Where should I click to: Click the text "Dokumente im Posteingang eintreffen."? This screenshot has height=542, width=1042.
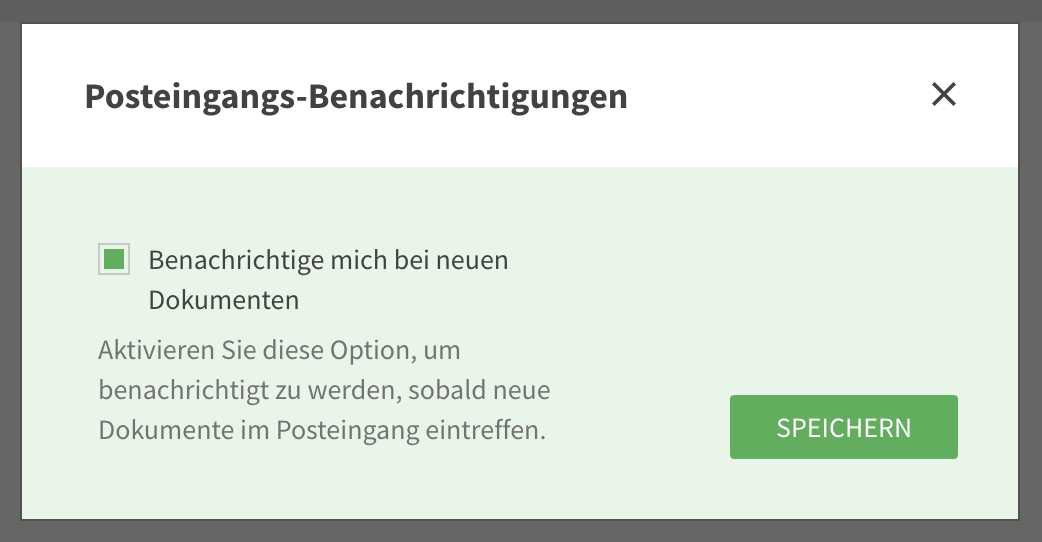point(322,430)
